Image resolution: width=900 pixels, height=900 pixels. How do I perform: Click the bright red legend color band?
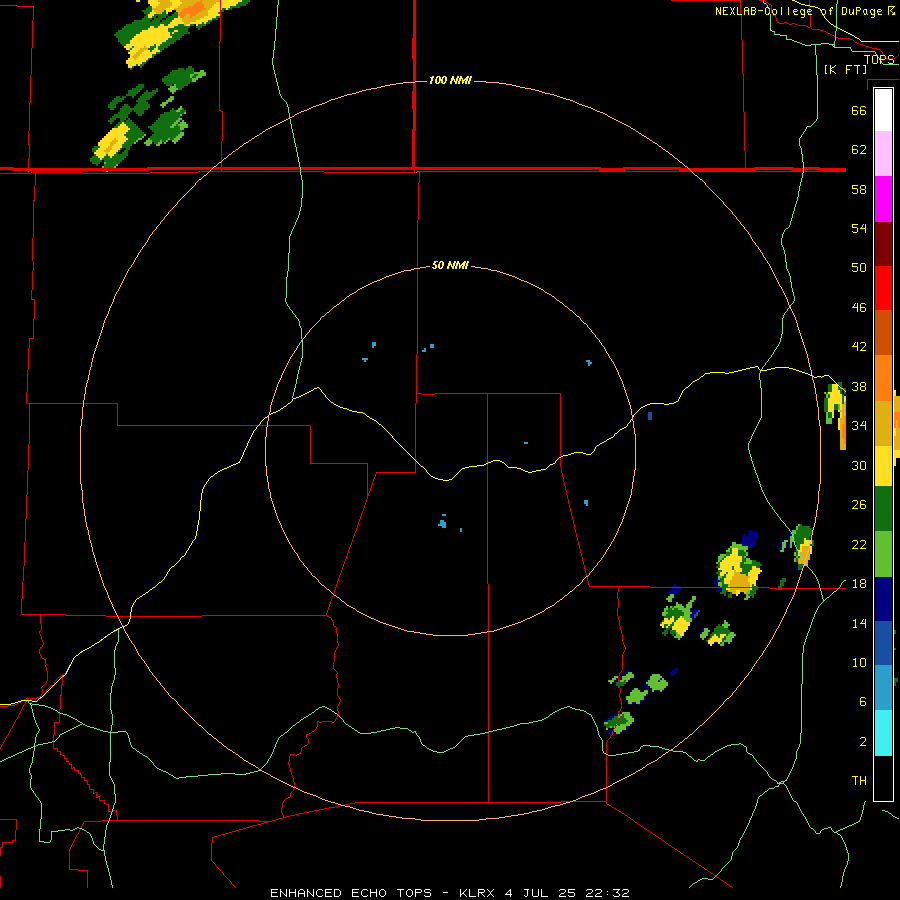click(883, 288)
